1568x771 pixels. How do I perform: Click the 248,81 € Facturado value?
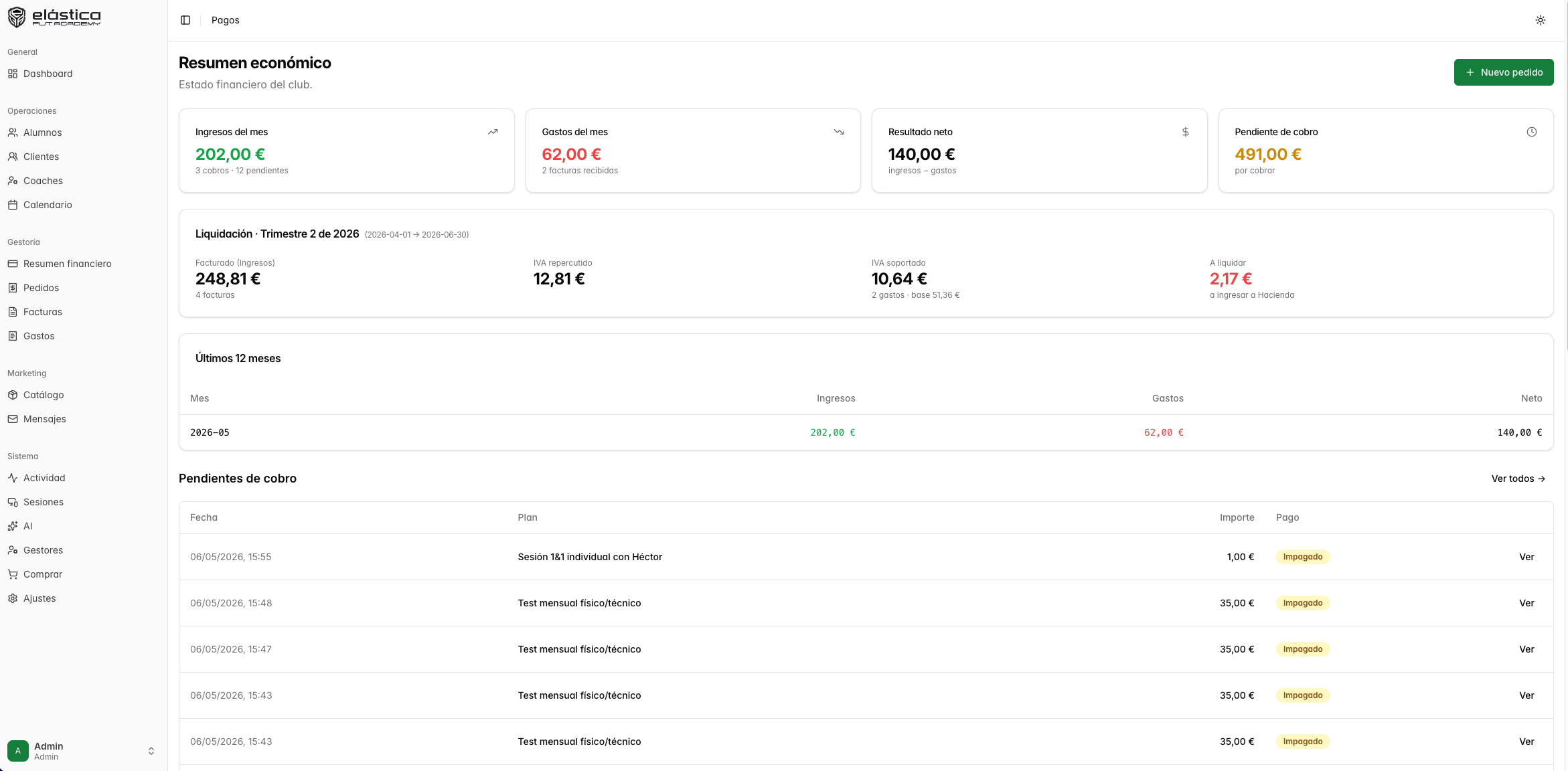pos(228,279)
